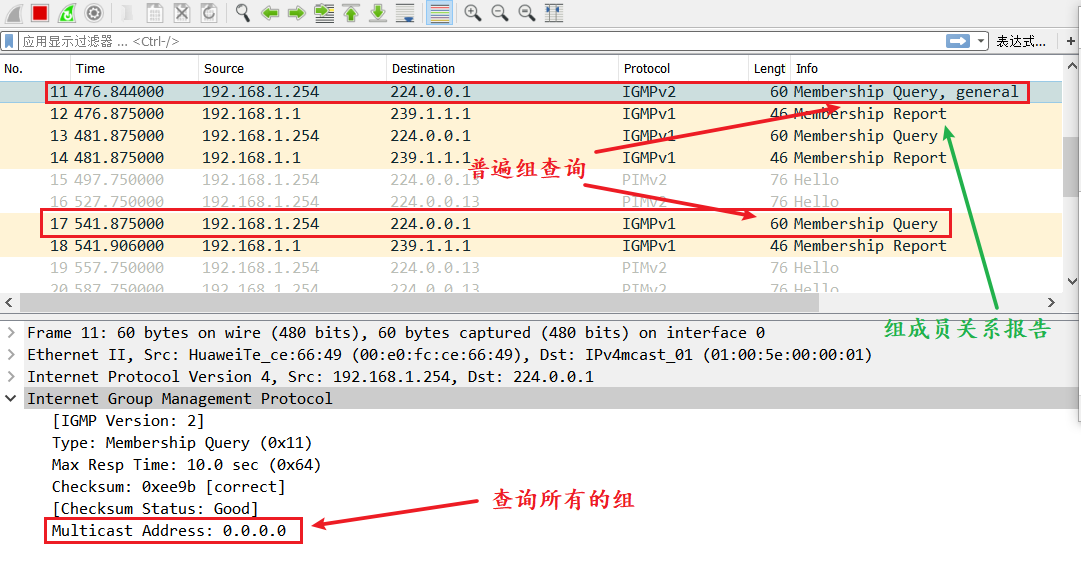Screen dimensions: 1081x580
Task: Collapse the Internet Group Management Protocol node
Action: click(10, 399)
